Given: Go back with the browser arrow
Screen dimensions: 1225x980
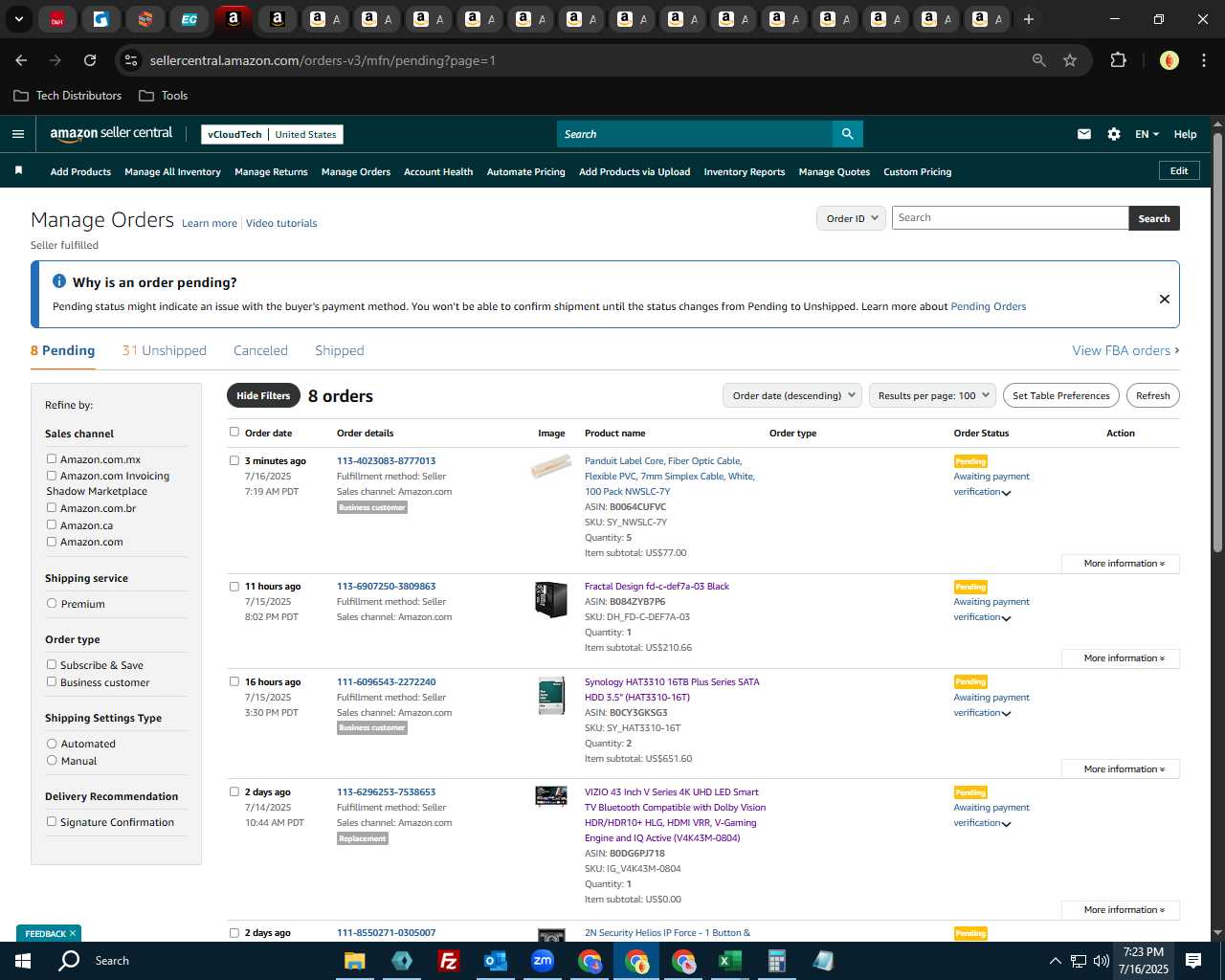Looking at the screenshot, I should (x=21, y=60).
